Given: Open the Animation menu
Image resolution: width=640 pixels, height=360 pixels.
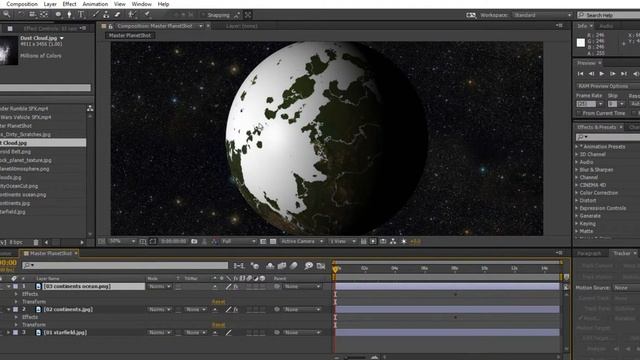Looking at the screenshot, I should (x=95, y=4).
